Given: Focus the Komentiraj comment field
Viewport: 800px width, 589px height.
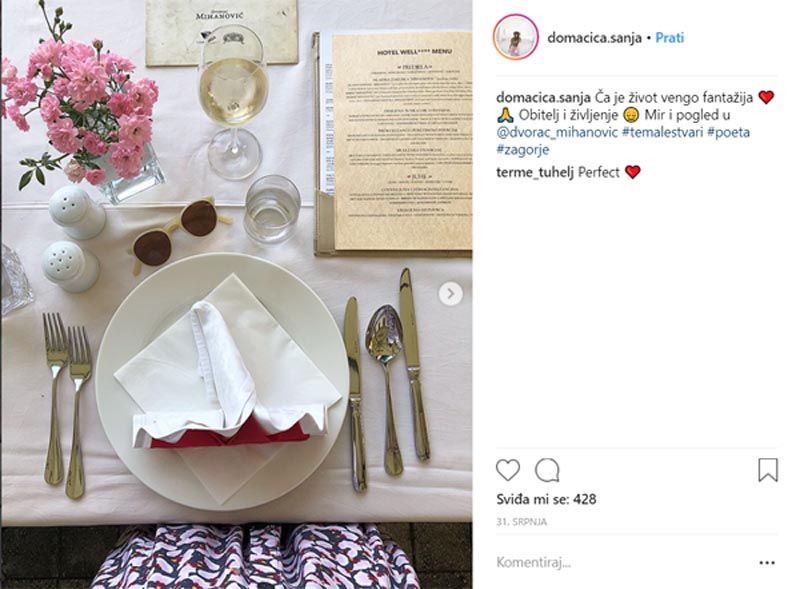Looking at the screenshot, I should point(622,563).
